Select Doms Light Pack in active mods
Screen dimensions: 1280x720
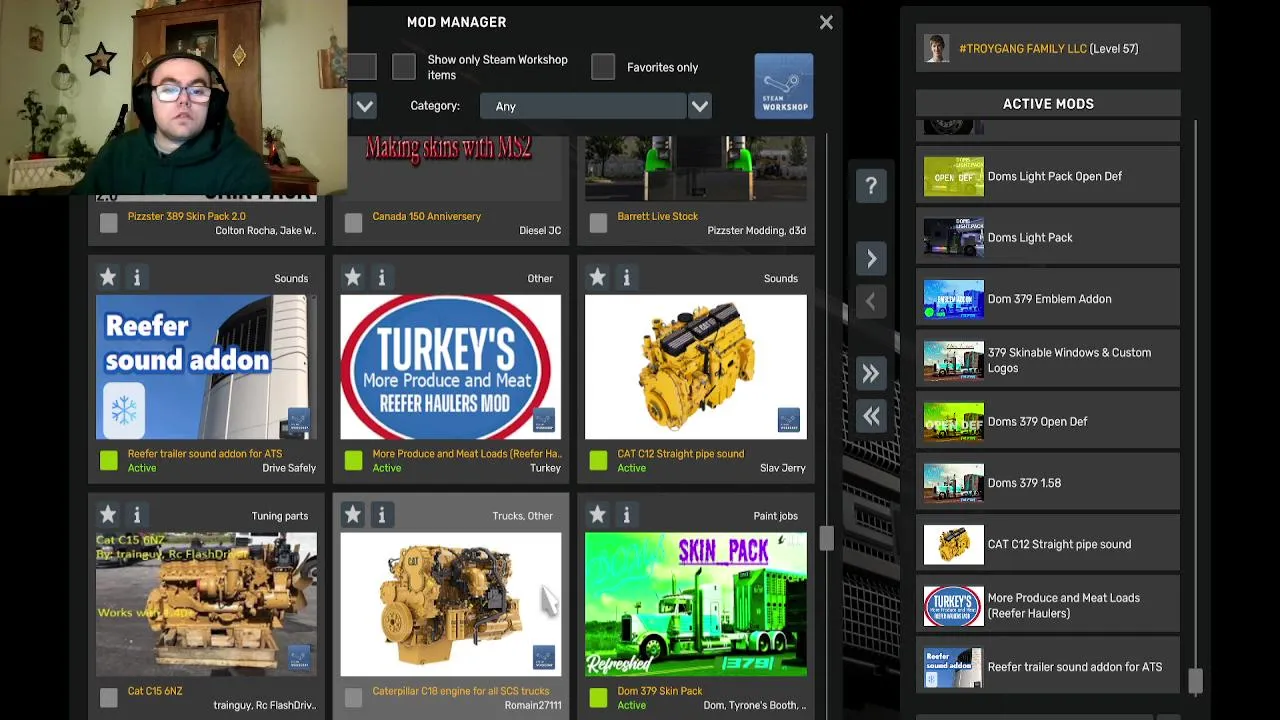[1048, 238]
